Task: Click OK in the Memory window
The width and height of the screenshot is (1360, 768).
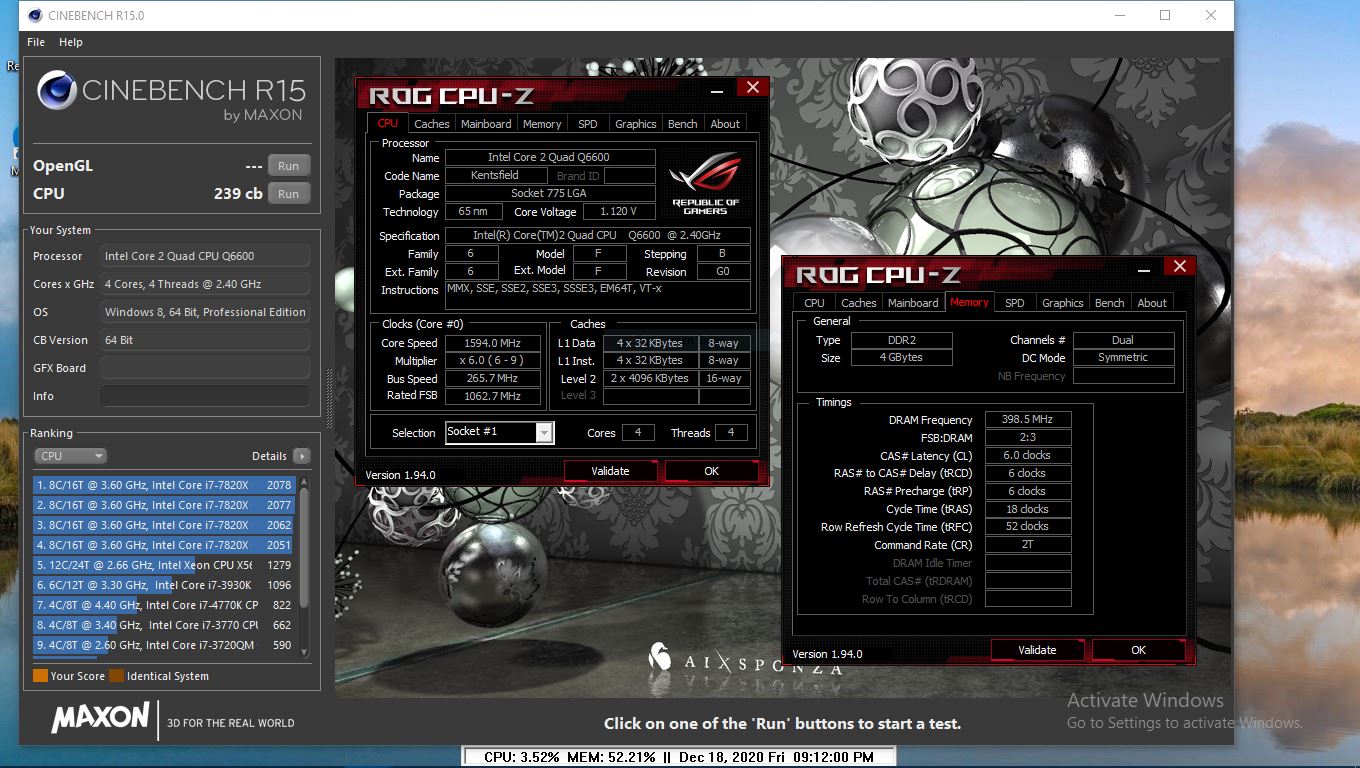Action: tap(1138, 650)
